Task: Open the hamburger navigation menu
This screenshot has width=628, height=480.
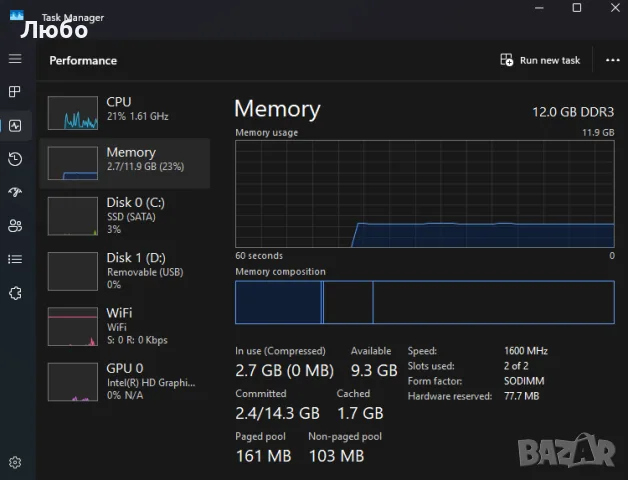Action: (x=15, y=59)
